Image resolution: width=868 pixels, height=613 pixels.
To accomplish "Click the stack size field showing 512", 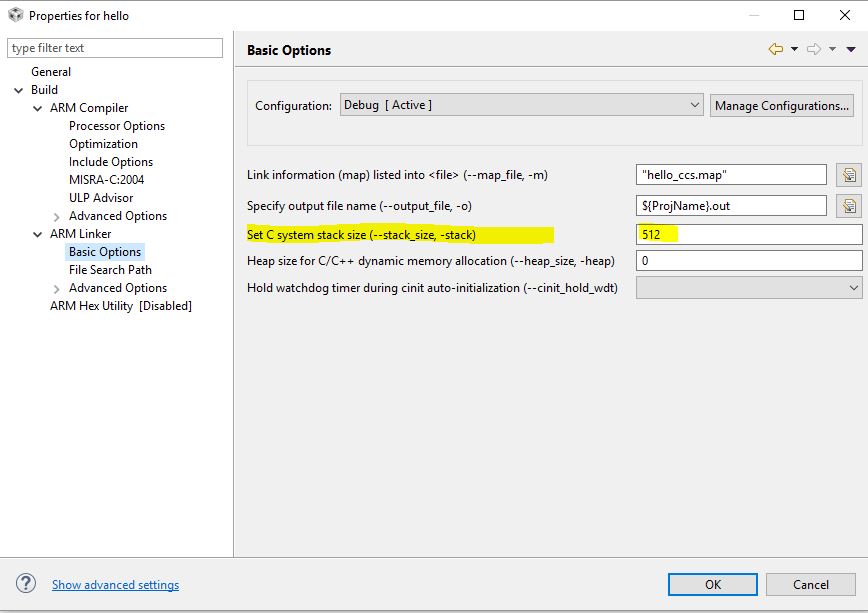I will tap(749, 234).
